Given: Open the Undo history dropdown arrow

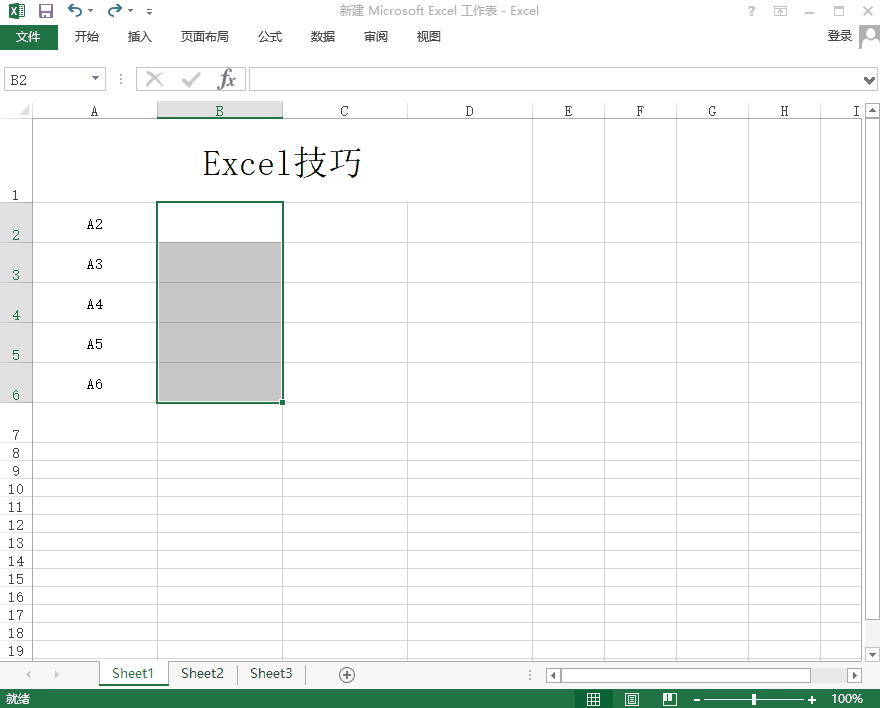Looking at the screenshot, I should [90, 11].
